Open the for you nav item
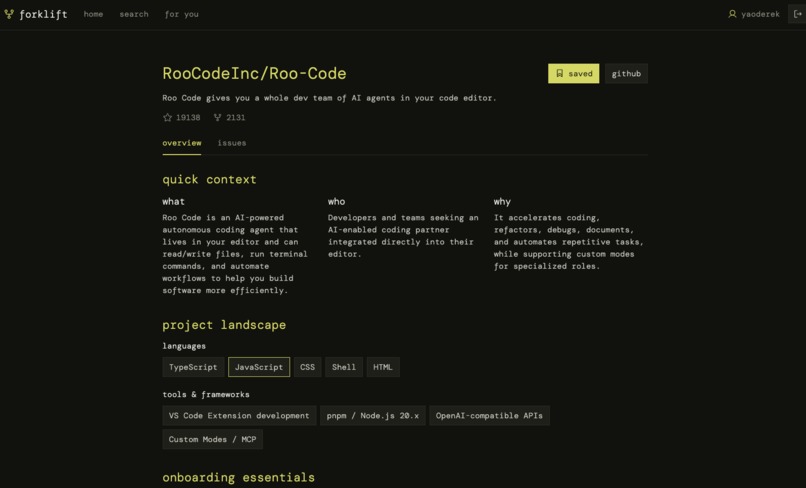Screen dimensions: 806x488 tap(181, 14)
